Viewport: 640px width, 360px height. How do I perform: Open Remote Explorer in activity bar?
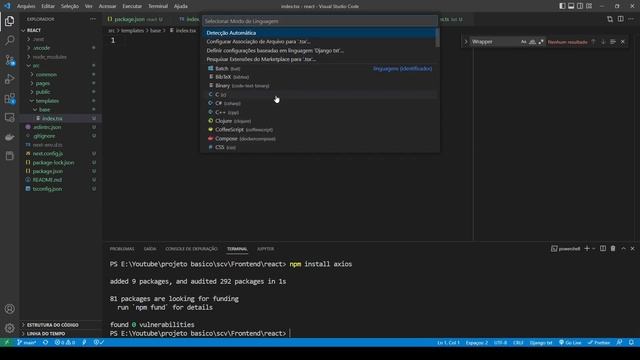click(x=9, y=118)
